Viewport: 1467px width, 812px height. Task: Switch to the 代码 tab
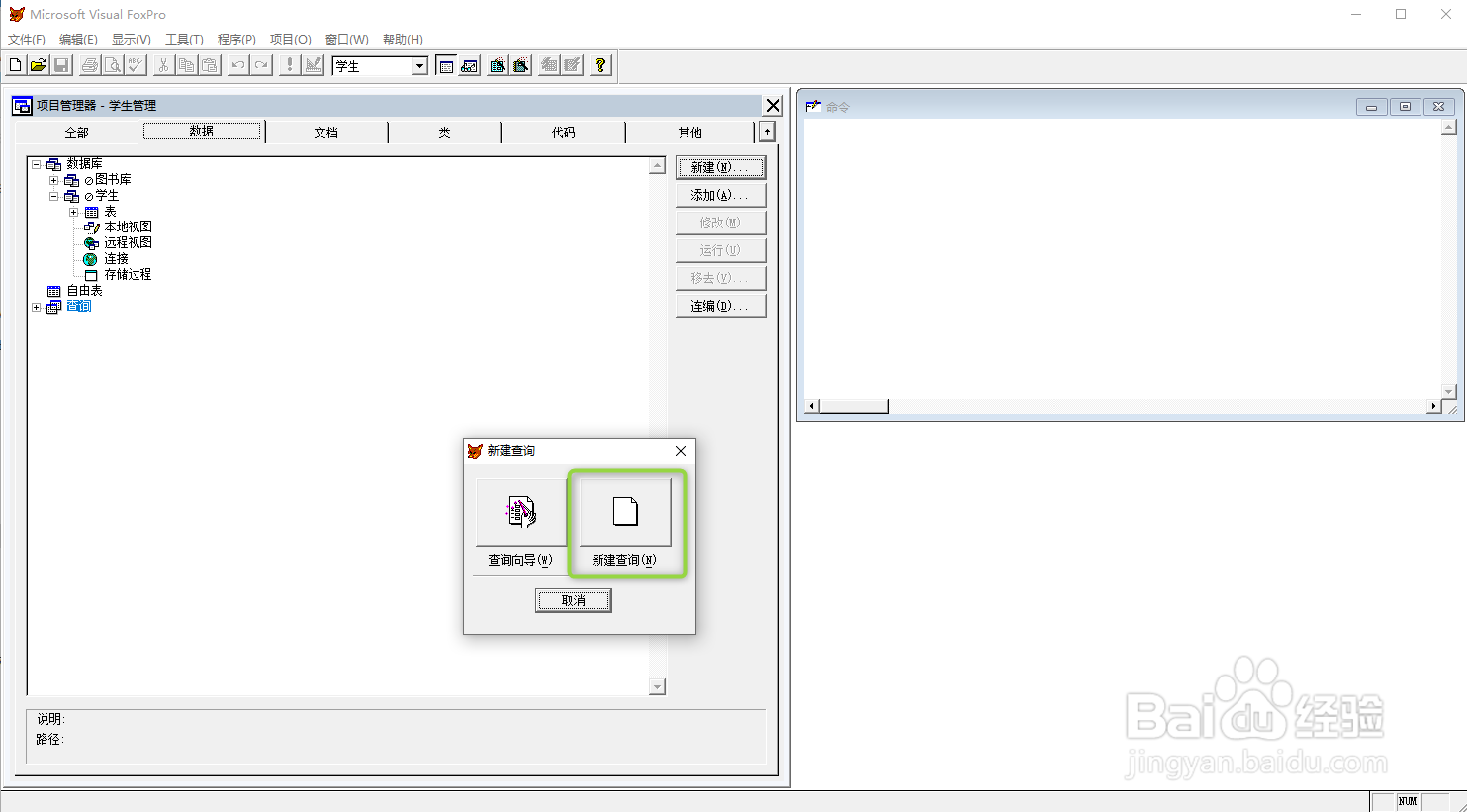pos(564,133)
